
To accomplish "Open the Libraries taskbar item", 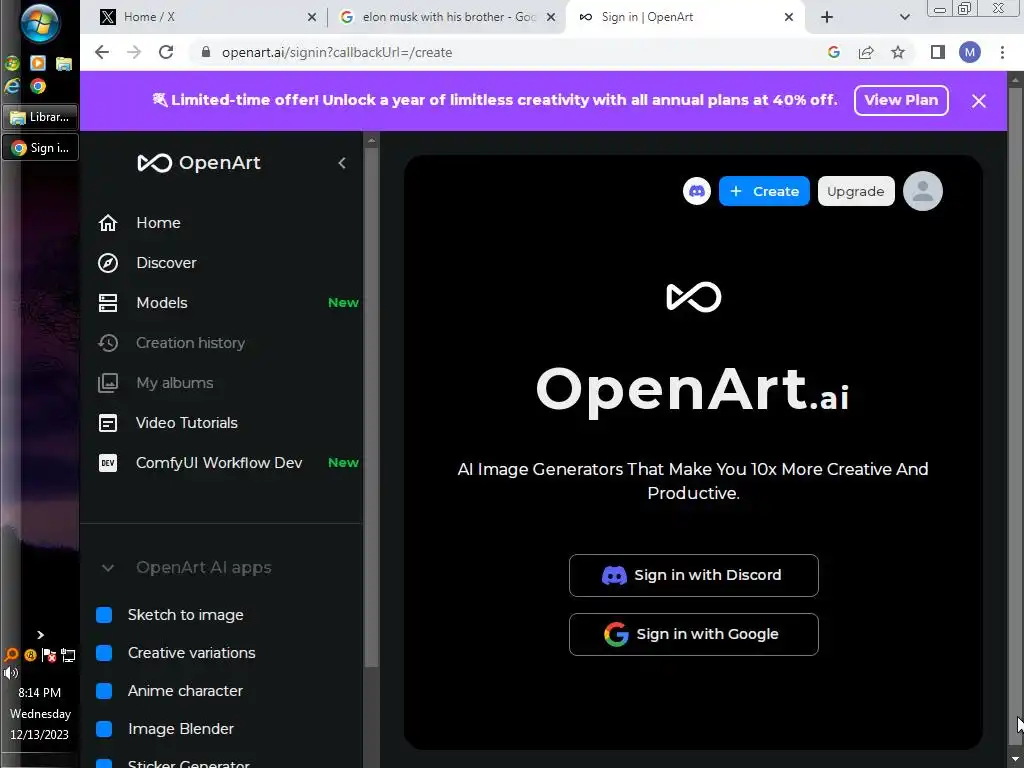I will [x=40, y=118].
